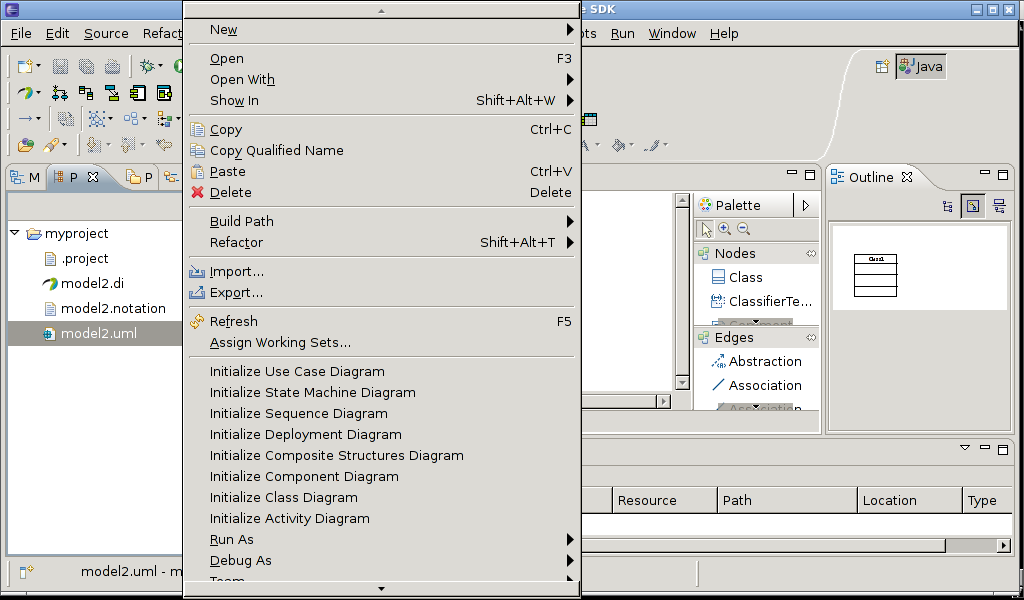Open the Debug dropdown arrow
Screen dimensions: 1024x600
point(160,67)
